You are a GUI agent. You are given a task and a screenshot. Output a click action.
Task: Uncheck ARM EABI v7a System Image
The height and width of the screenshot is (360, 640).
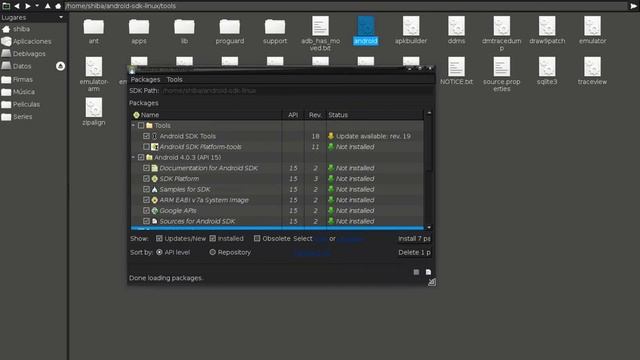tap(146, 200)
